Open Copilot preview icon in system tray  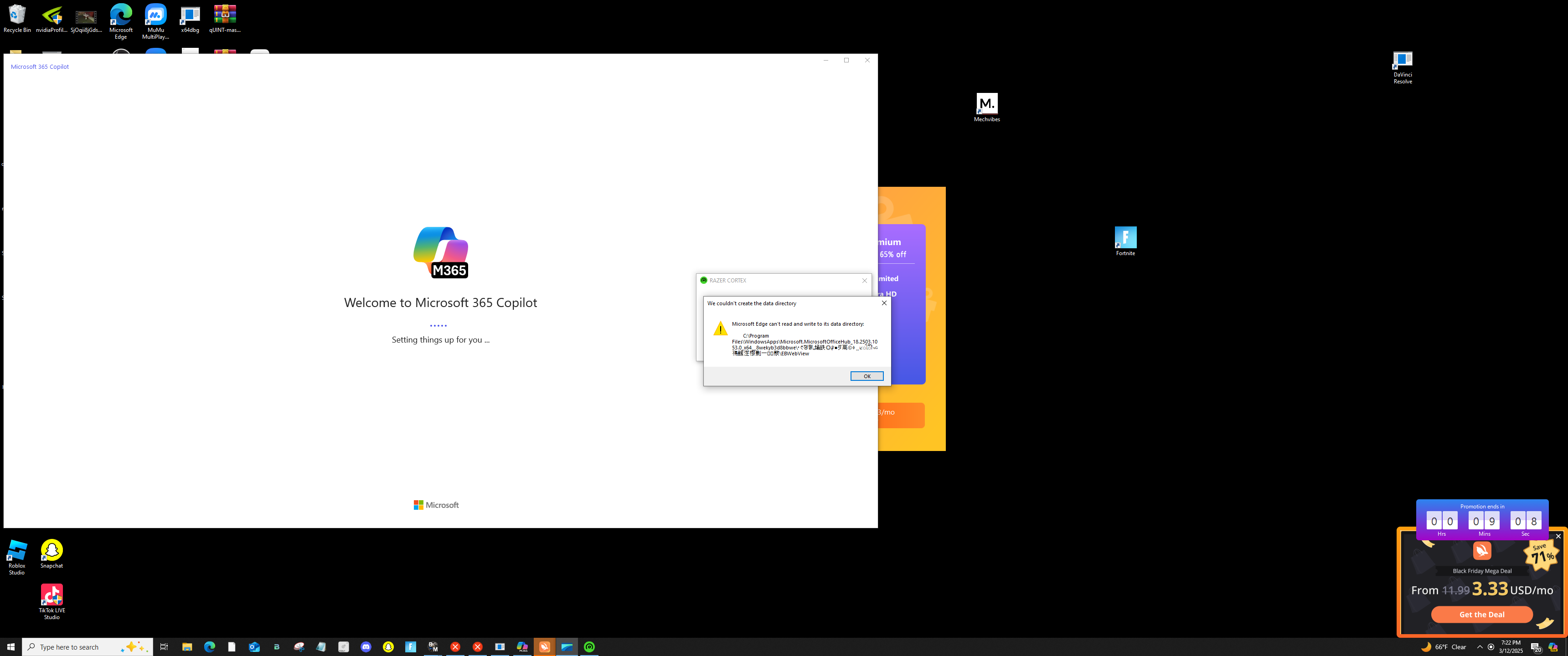click(x=1553, y=647)
